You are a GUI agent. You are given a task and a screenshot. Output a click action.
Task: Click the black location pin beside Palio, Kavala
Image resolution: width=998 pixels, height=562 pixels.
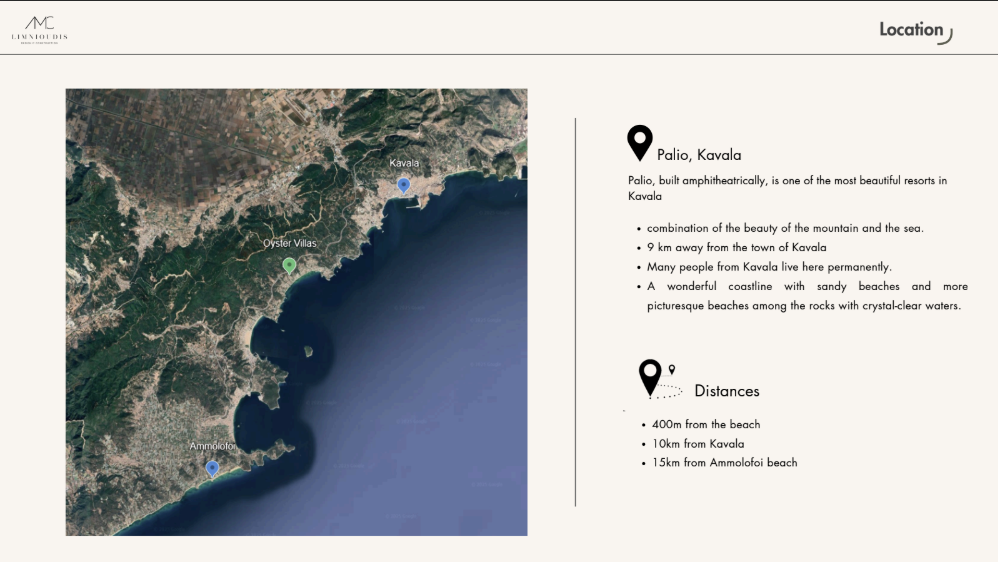[640, 143]
